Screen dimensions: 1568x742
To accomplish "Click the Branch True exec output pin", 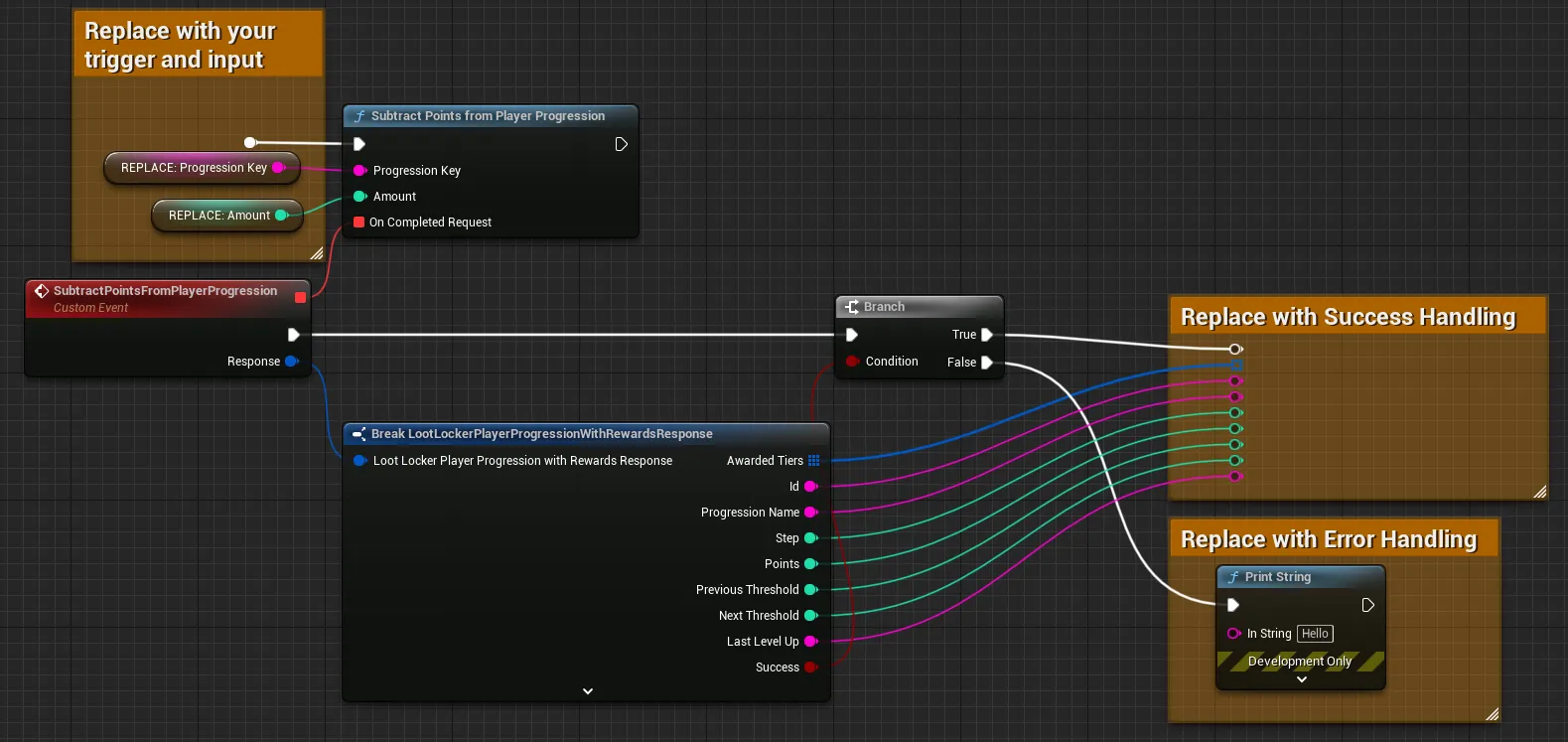I will coord(987,335).
